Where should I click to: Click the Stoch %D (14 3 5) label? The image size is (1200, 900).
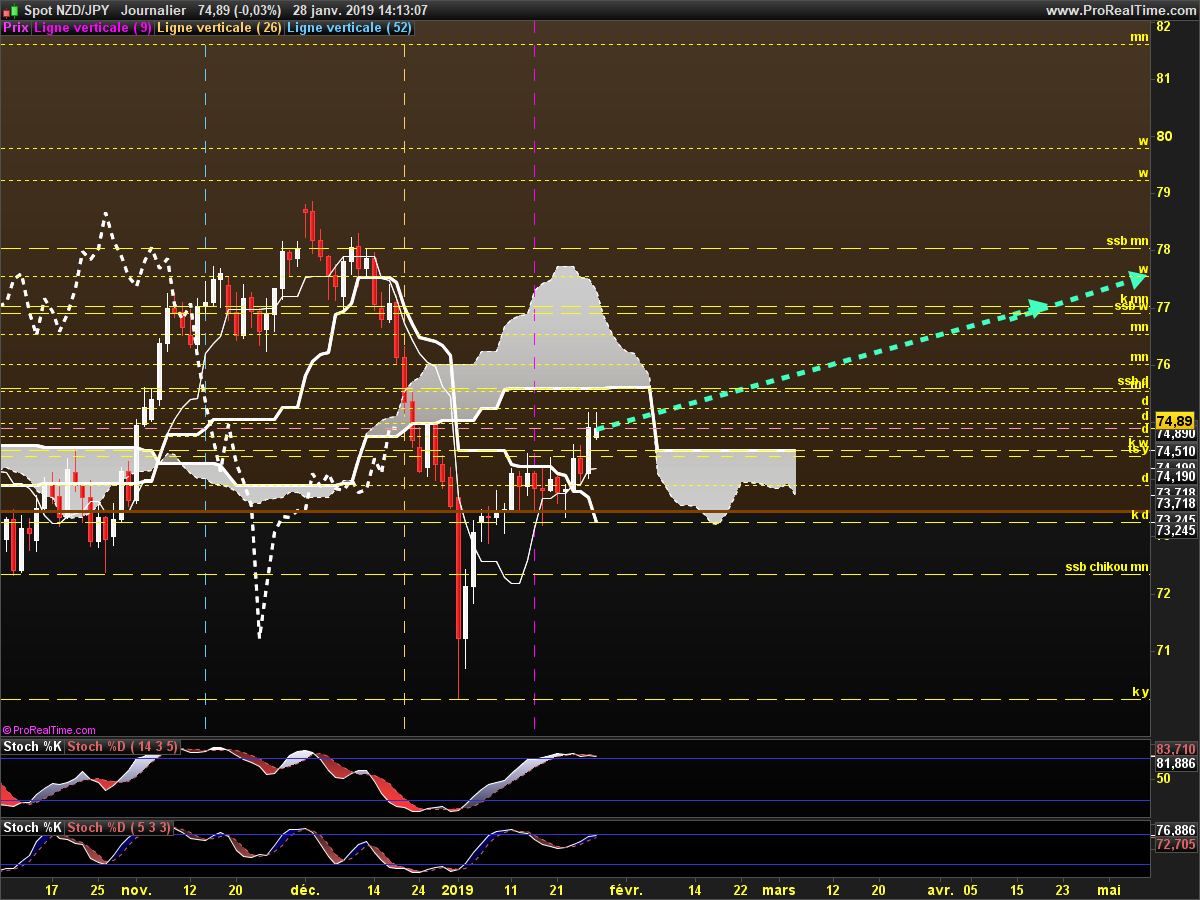coord(122,747)
